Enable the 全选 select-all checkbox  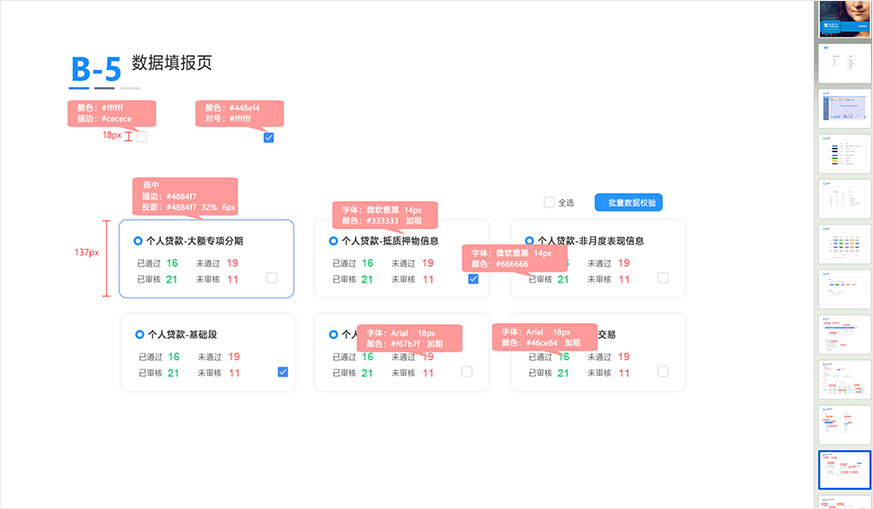(549, 203)
